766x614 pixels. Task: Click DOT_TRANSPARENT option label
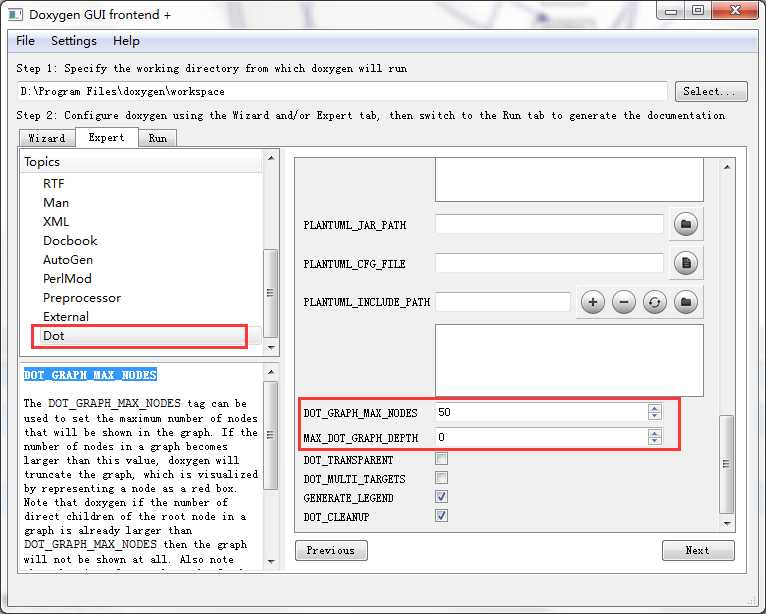pyautogui.click(x=348, y=460)
